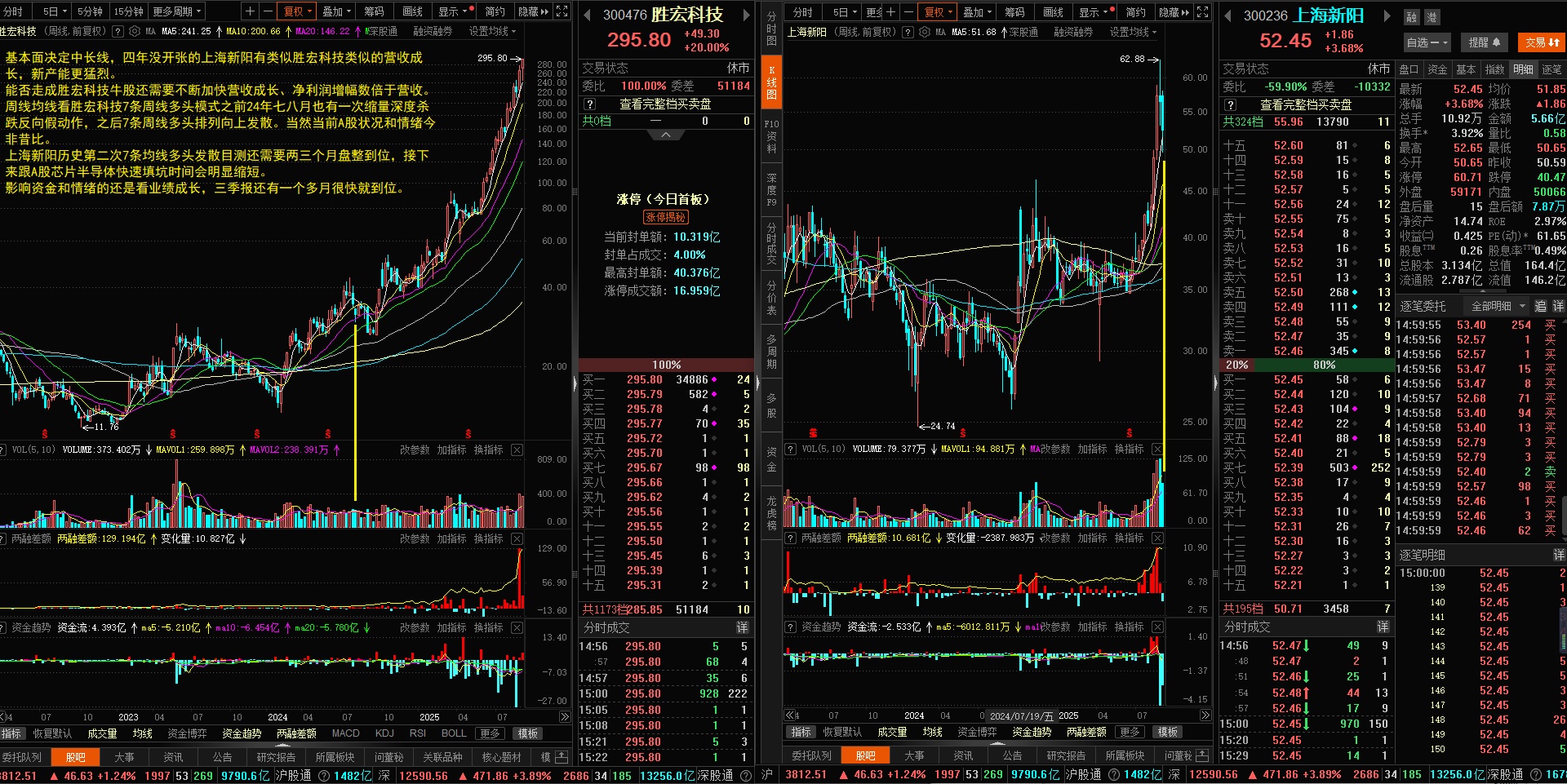Click the 提醒 alert button
Screen dimensions: 1567x784
pos(1484,42)
